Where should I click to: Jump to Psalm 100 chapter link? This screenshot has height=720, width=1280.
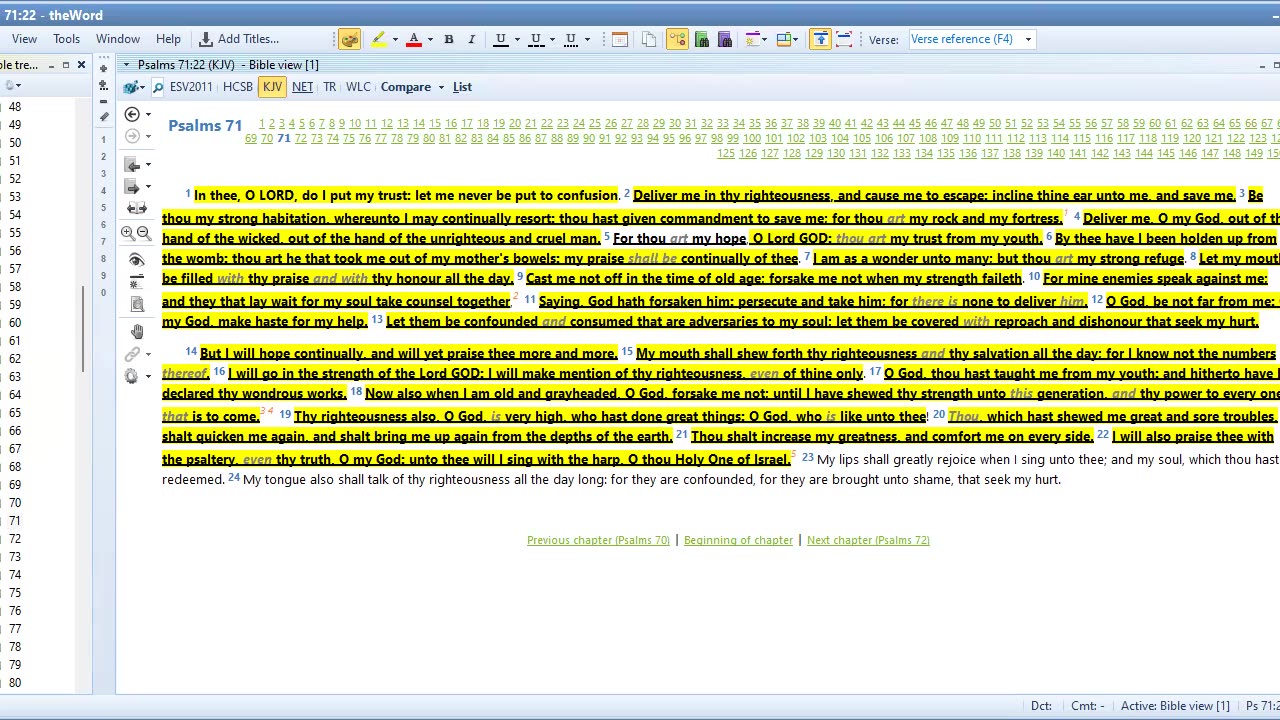pos(752,139)
